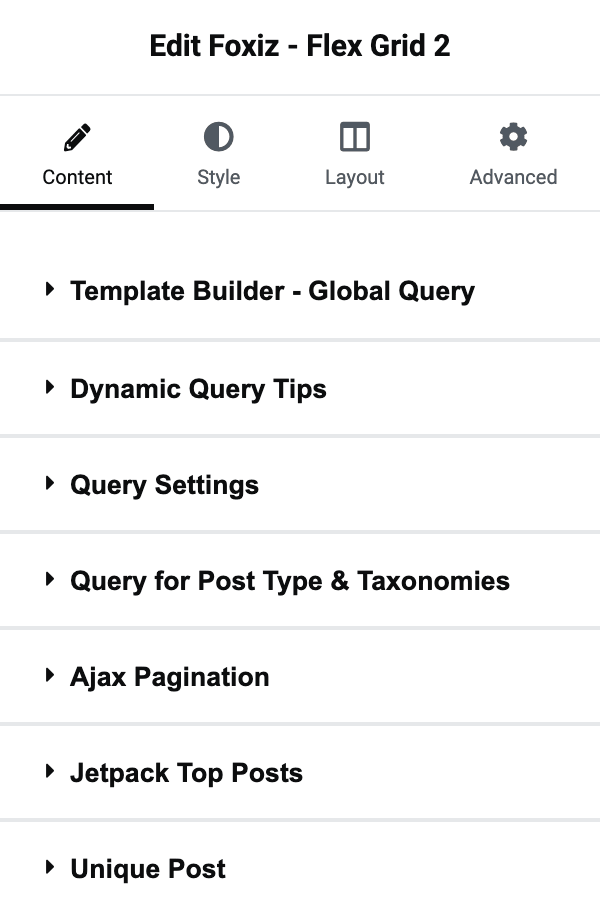Open the Advanced tab label
Image resolution: width=600 pixels, height=914 pixels.
tap(514, 177)
